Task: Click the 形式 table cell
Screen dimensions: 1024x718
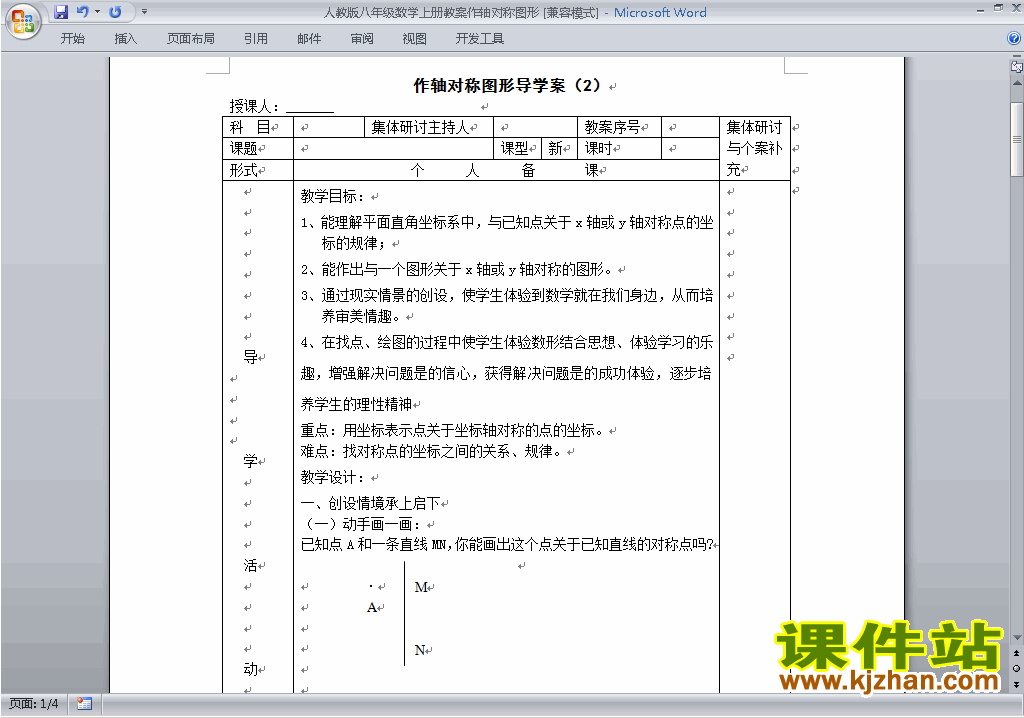Action: coord(258,171)
